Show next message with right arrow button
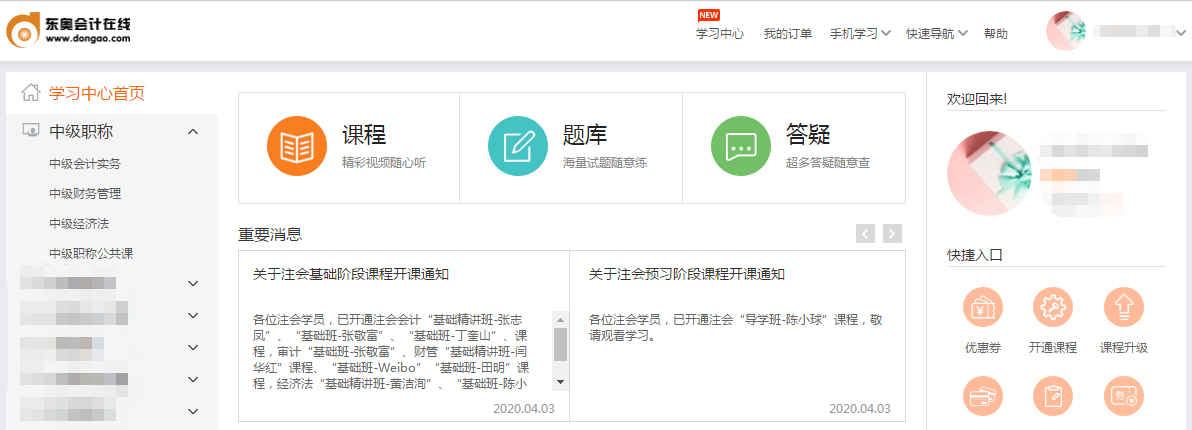The width and height of the screenshot is (1192, 430). tap(892, 234)
